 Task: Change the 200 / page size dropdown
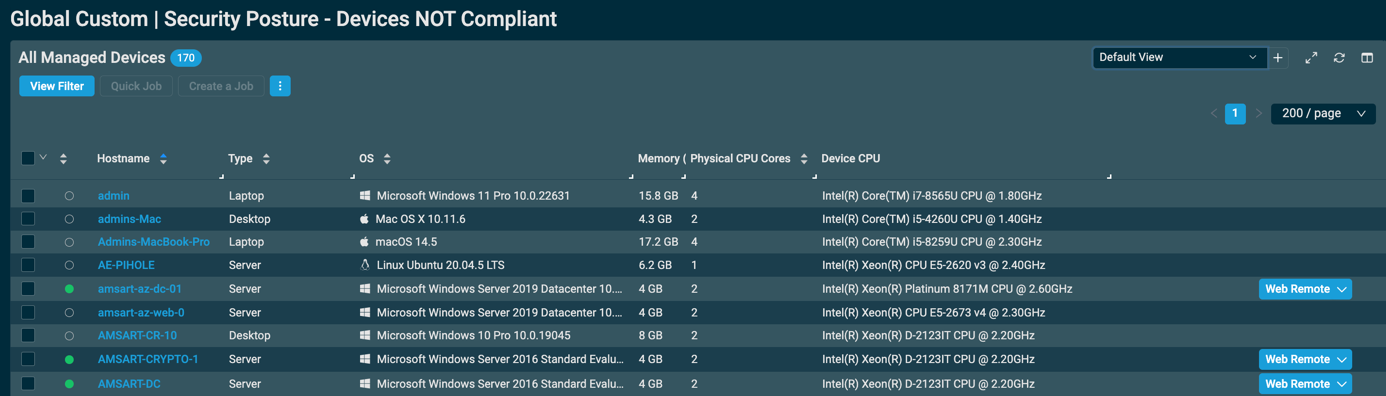(x=1323, y=114)
